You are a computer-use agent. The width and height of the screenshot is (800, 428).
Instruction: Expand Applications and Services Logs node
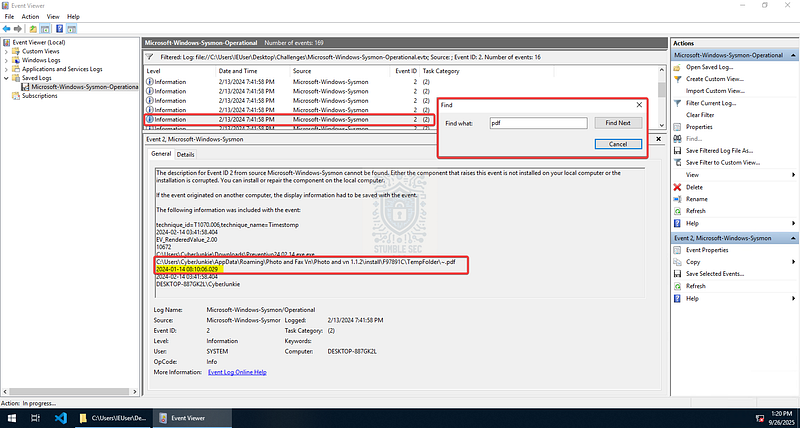[6, 69]
